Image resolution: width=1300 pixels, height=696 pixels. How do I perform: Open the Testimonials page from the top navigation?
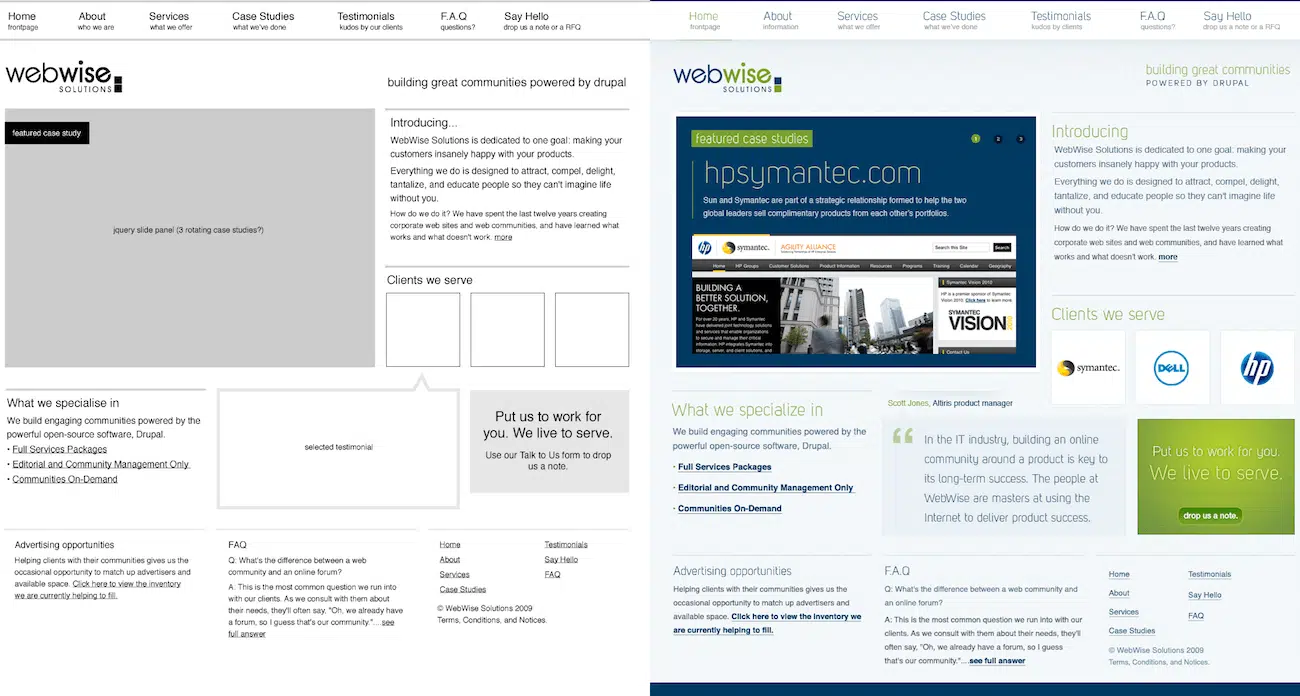click(1060, 16)
